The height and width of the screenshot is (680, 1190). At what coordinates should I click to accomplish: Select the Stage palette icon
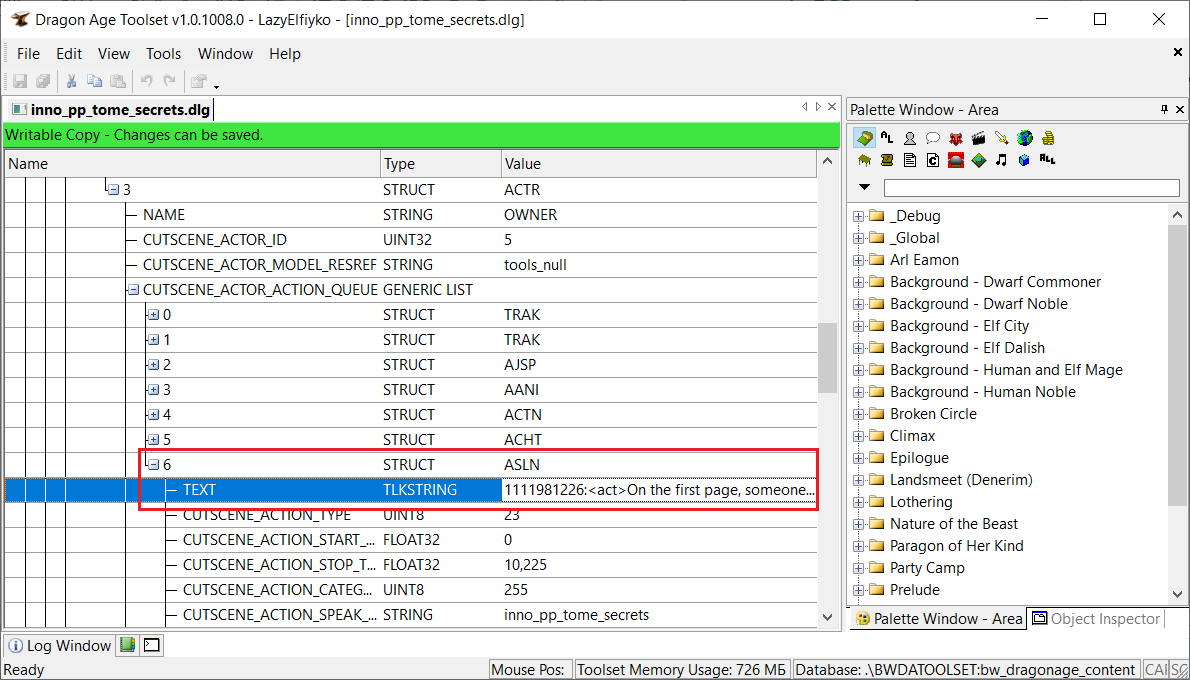[956, 160]
